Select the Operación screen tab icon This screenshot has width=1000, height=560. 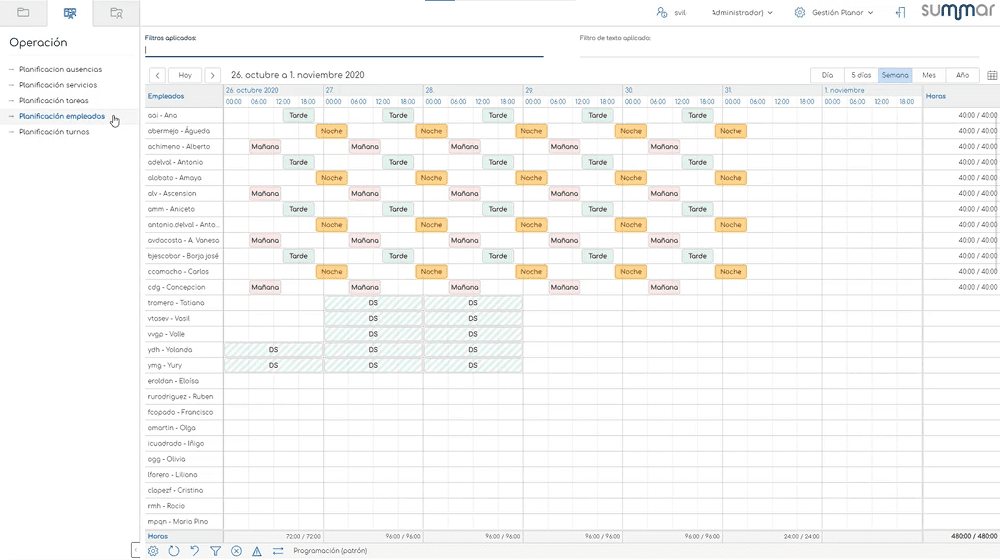coord(70,13)
